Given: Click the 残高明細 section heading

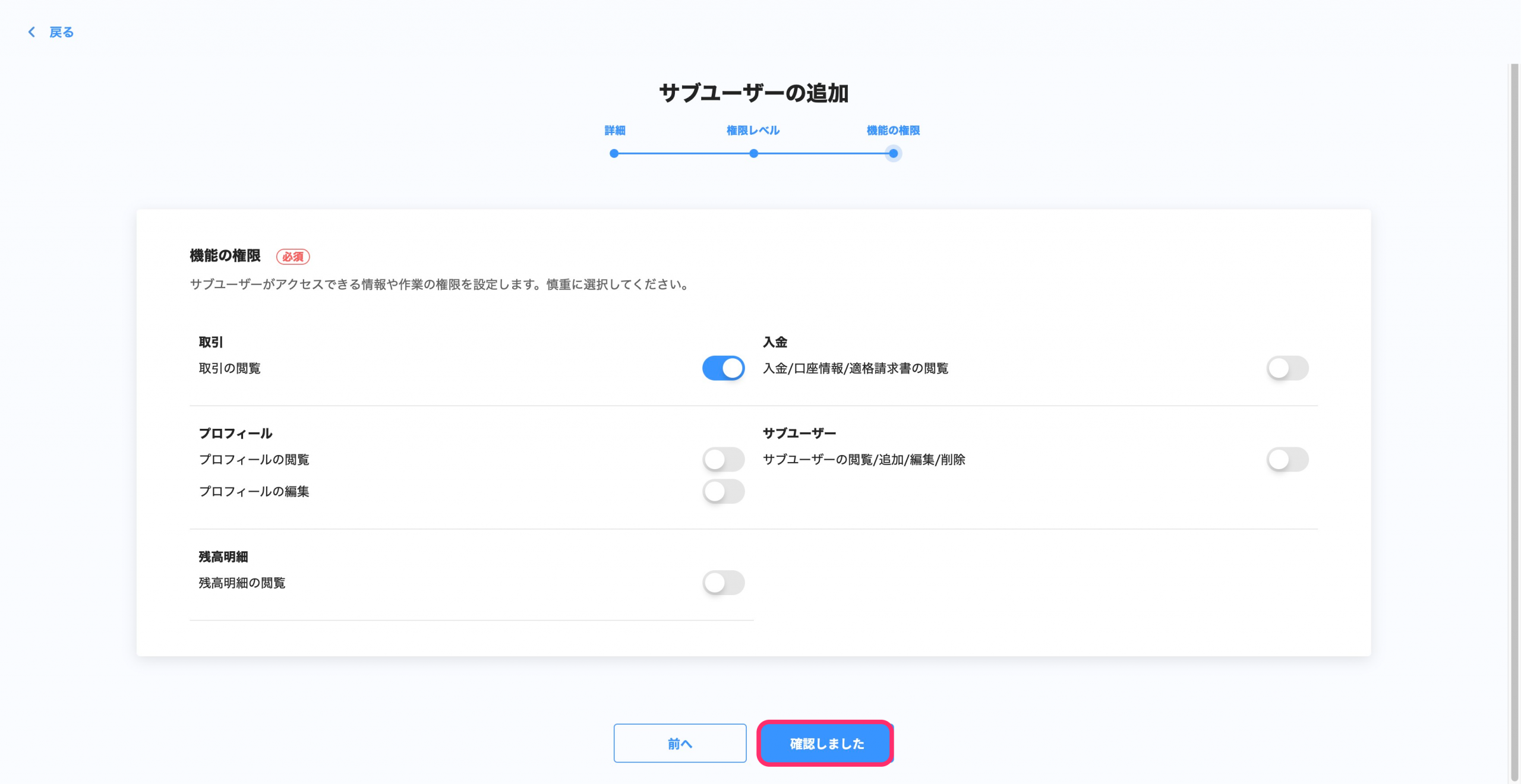Looking at the screenshot, I should 223,557.
